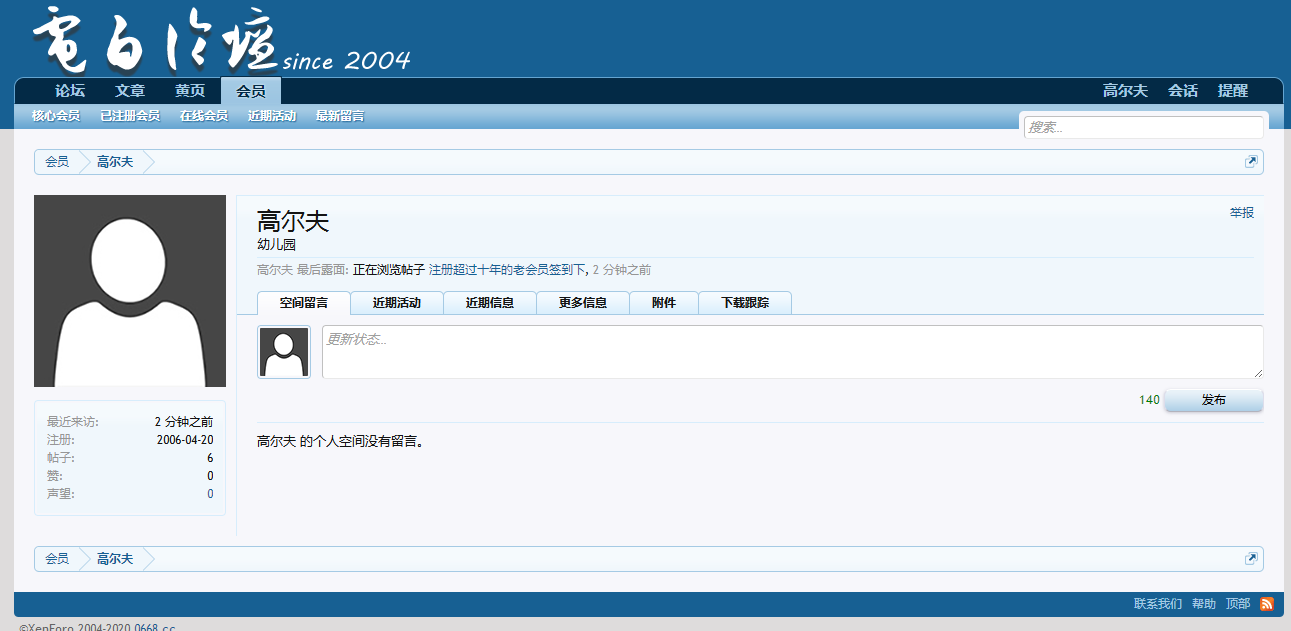Open the 提醒 alerts menu

pyautogui.click(x=1233, y=91)
